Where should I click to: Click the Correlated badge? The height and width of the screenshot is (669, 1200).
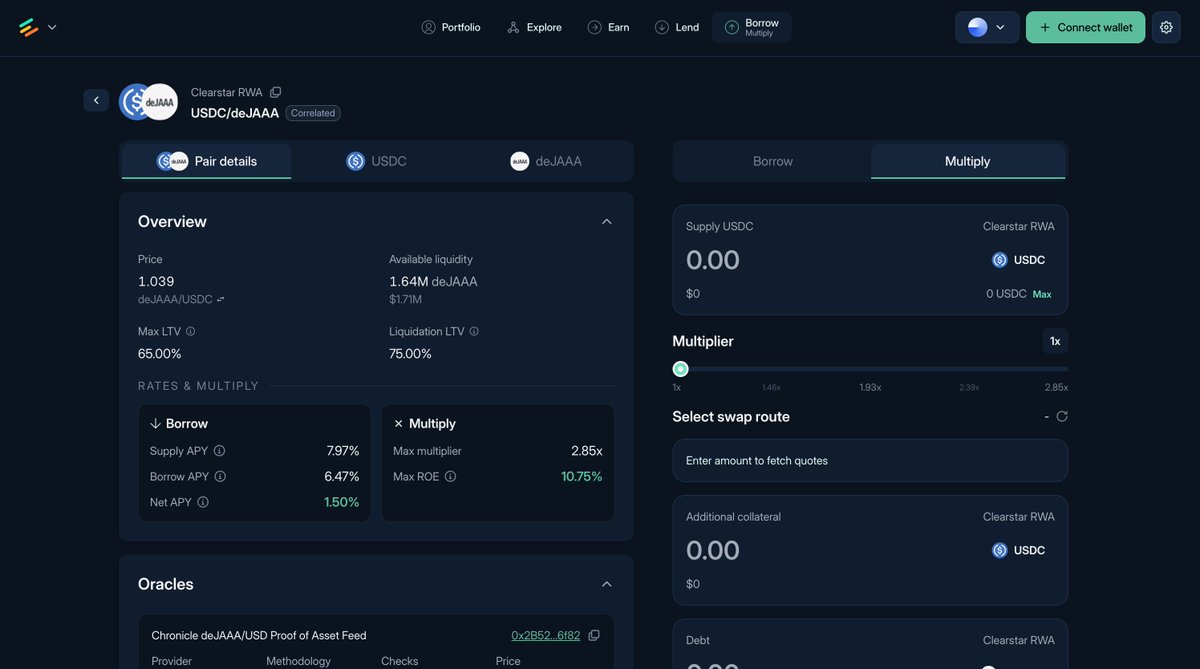[313, 113]
